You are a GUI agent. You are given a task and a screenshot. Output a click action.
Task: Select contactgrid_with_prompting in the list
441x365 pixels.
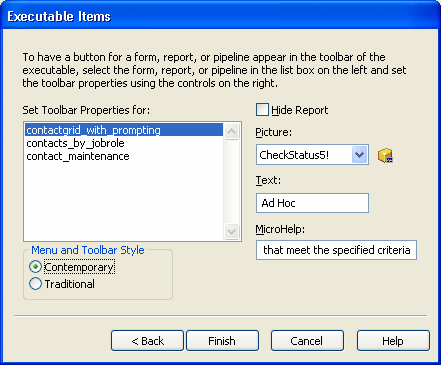click(124, 130)
